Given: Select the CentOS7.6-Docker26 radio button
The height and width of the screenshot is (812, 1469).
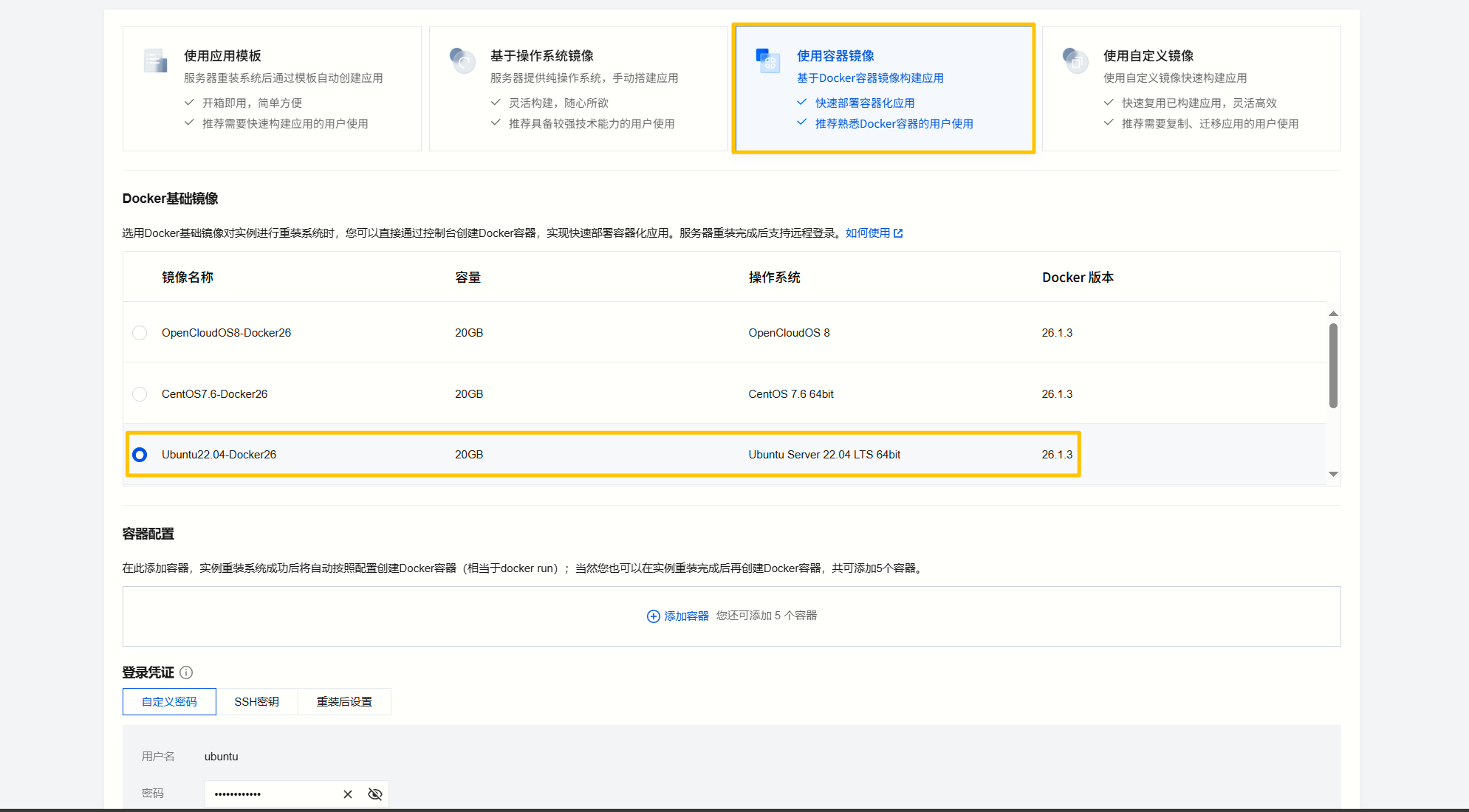Looking at the screenshot, I should coord(140,394).
